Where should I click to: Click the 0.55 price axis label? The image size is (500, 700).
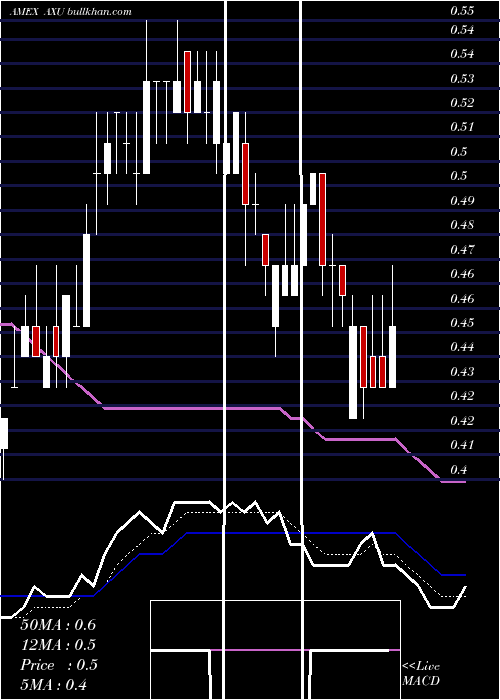[462, 11]
